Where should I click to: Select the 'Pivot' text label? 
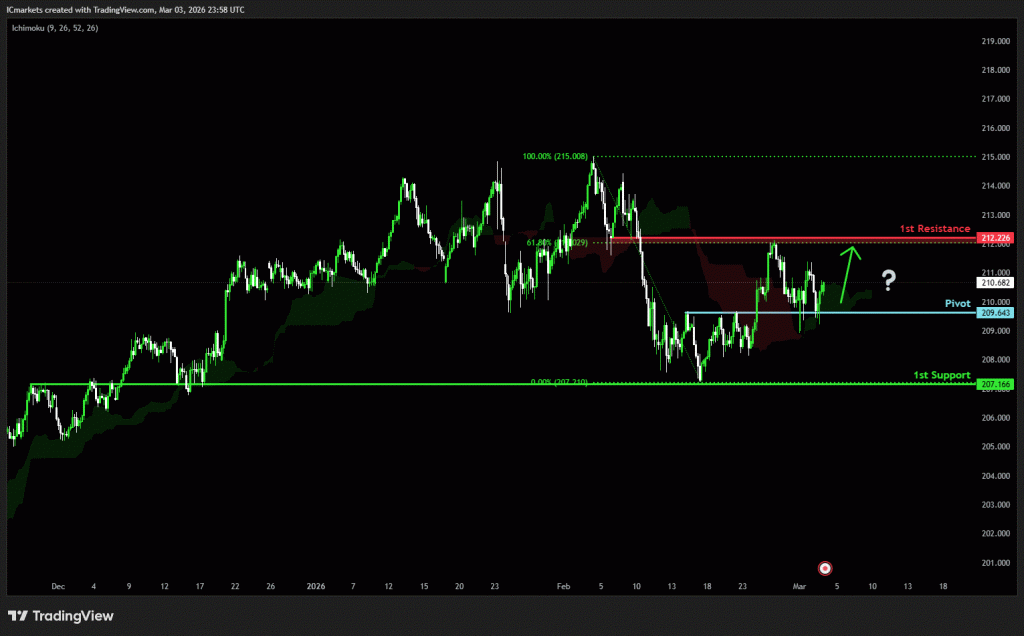[x=958, y=302]
